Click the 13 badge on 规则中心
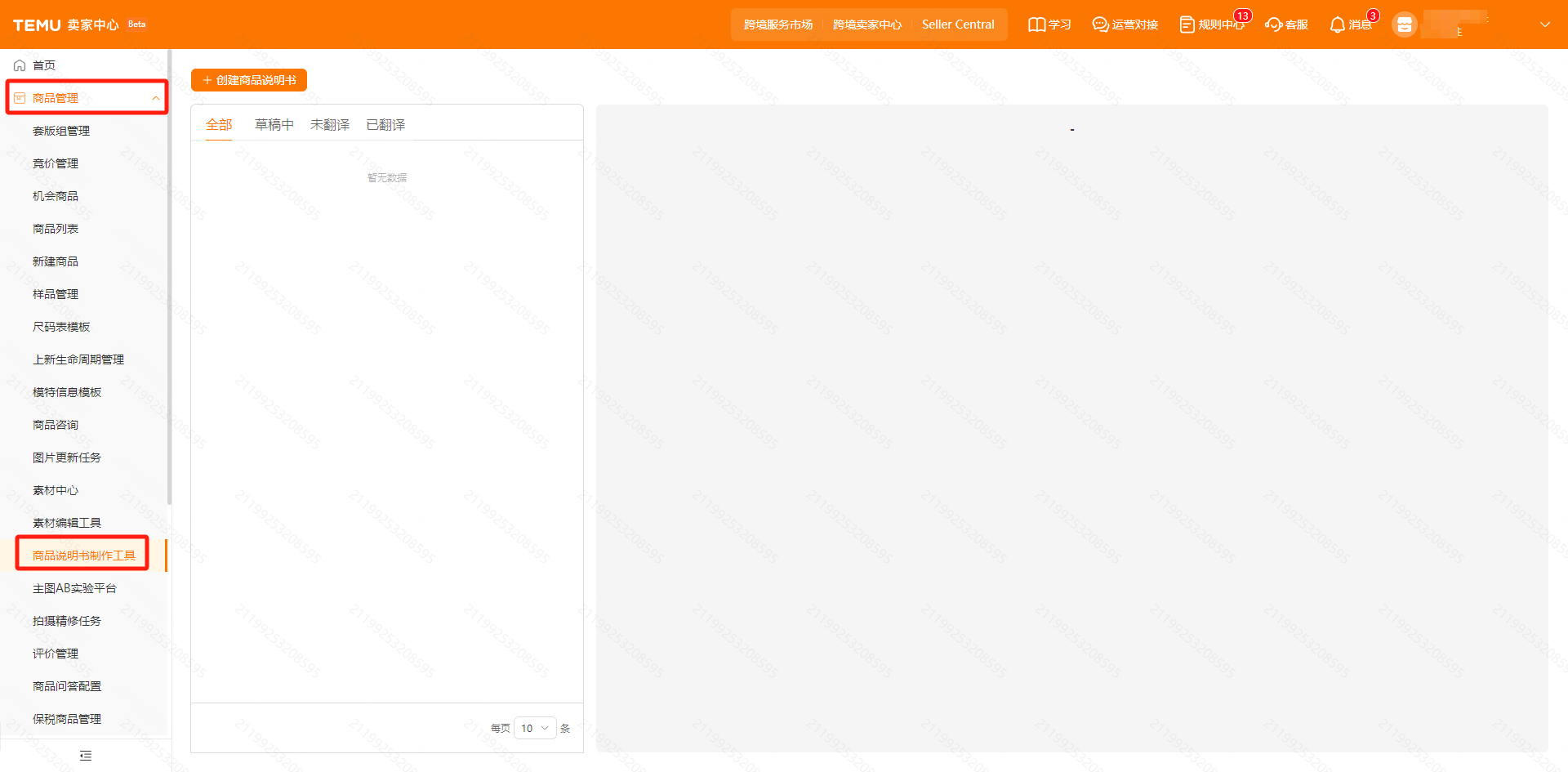 [x=1242, y=16]
